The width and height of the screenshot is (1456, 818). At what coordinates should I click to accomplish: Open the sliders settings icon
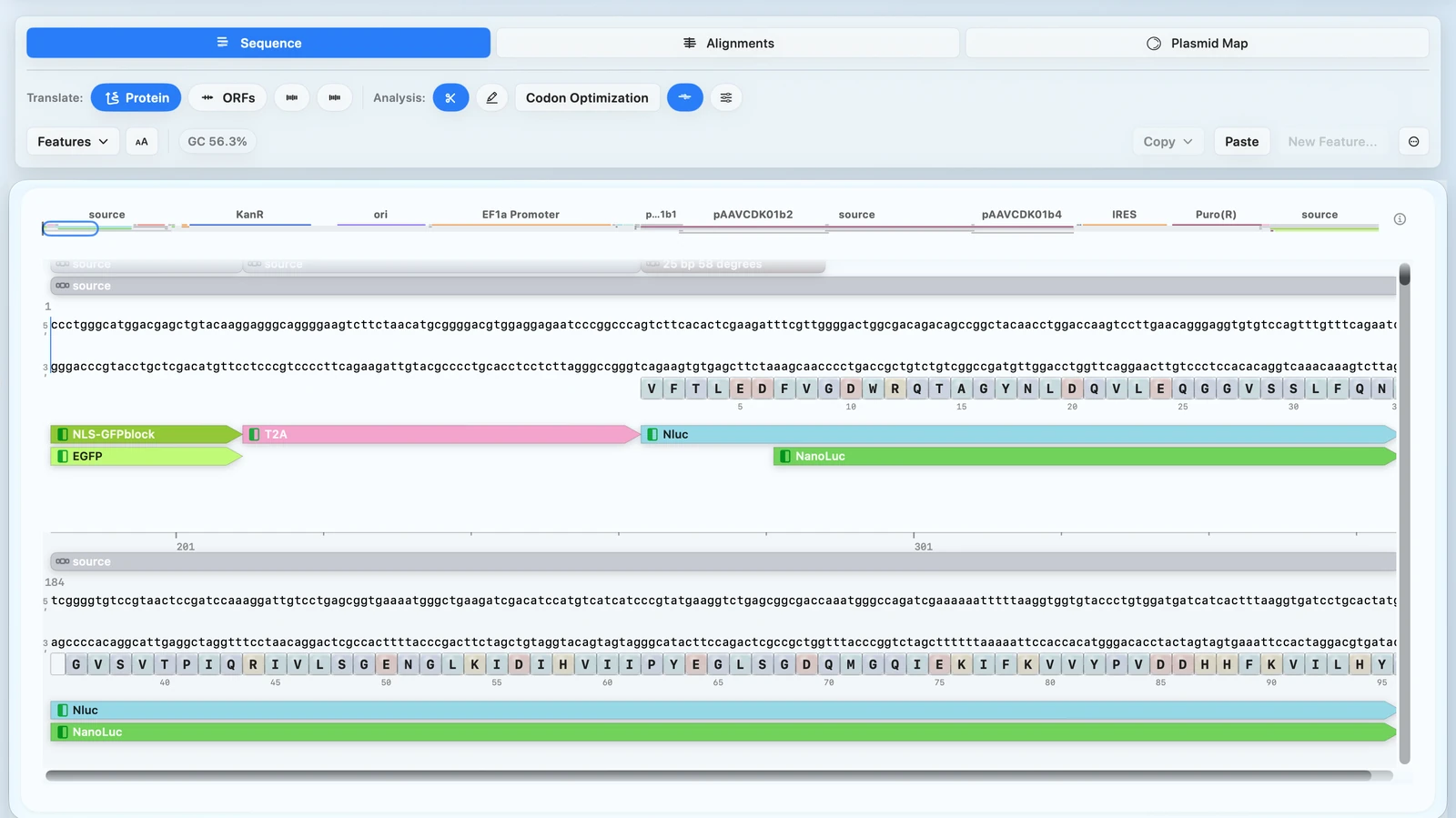pyautogui.click(x=726, y=97)
